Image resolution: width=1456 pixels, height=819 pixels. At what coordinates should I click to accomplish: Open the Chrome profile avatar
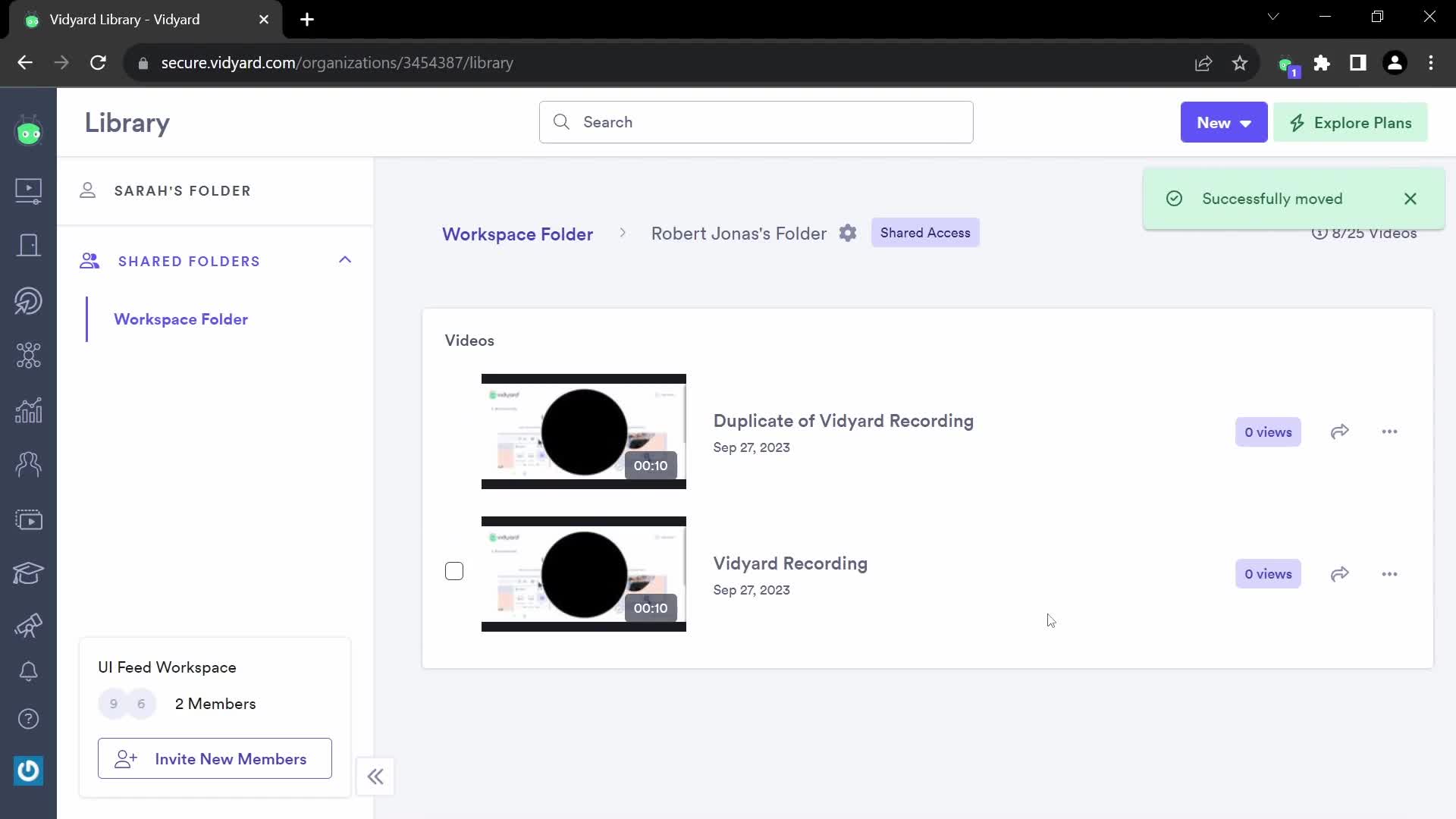[x=1395, y=63]
